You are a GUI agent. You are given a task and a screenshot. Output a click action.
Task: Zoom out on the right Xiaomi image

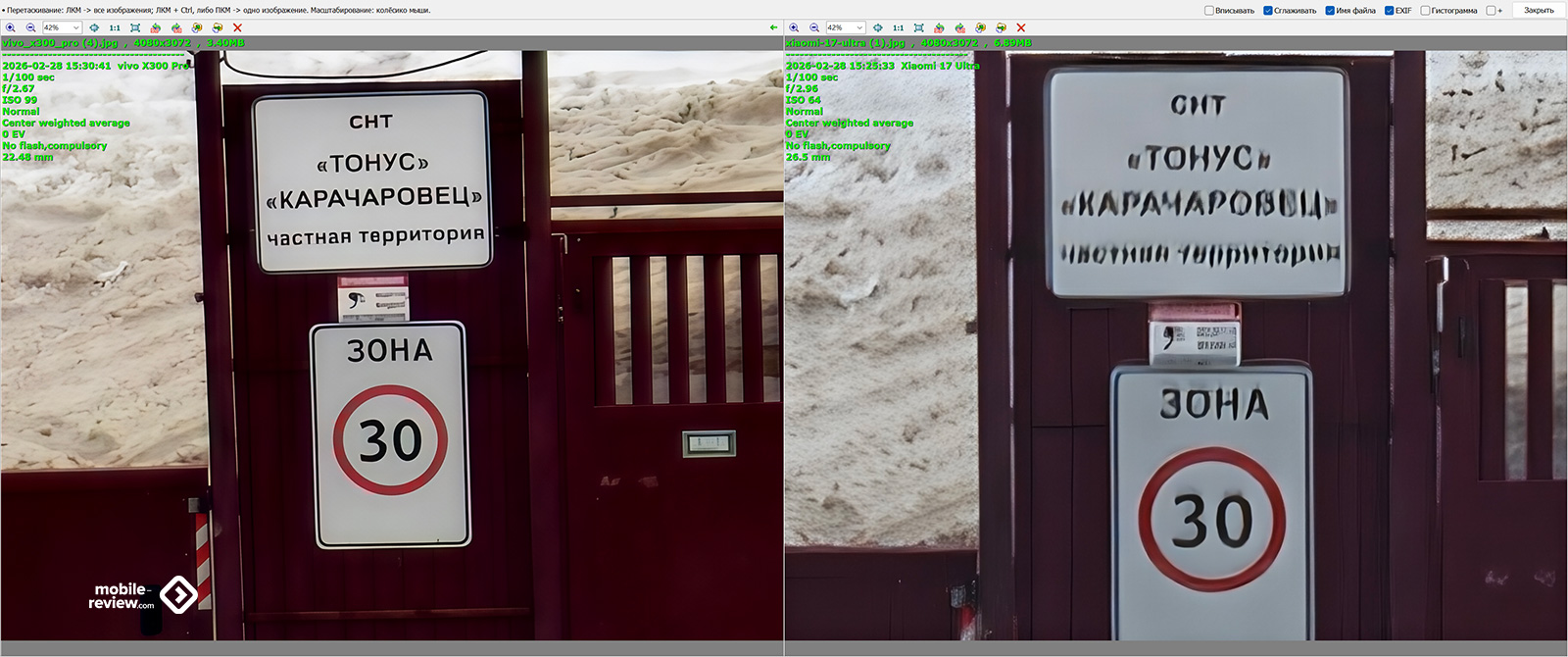coord(813,27)
